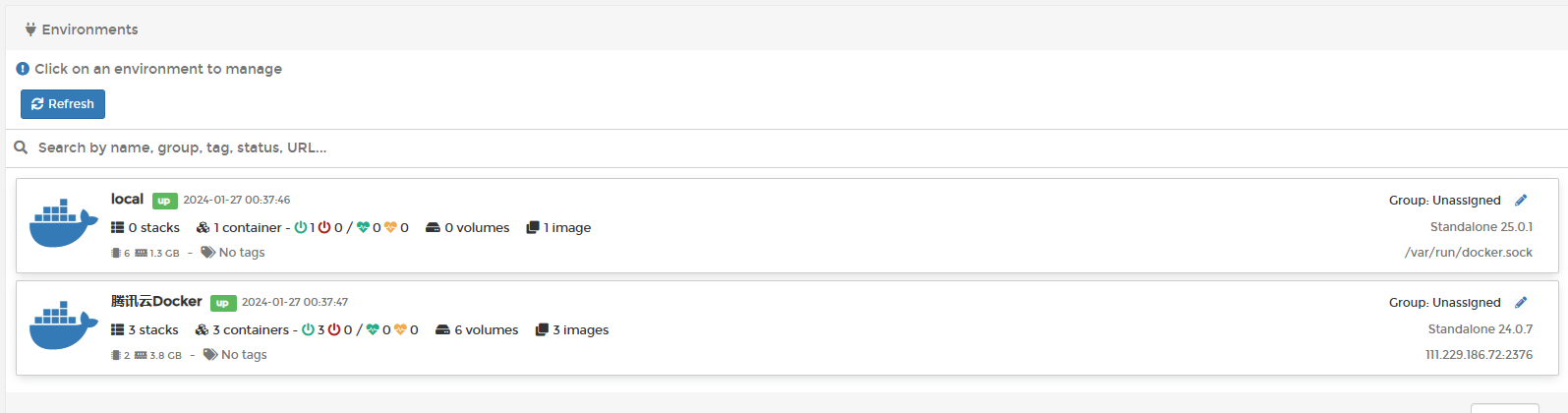The height and width of the screenshot is (413, 1568).
Task: Click the 腾讯云Docker whale logo icon
Action: 63,327
